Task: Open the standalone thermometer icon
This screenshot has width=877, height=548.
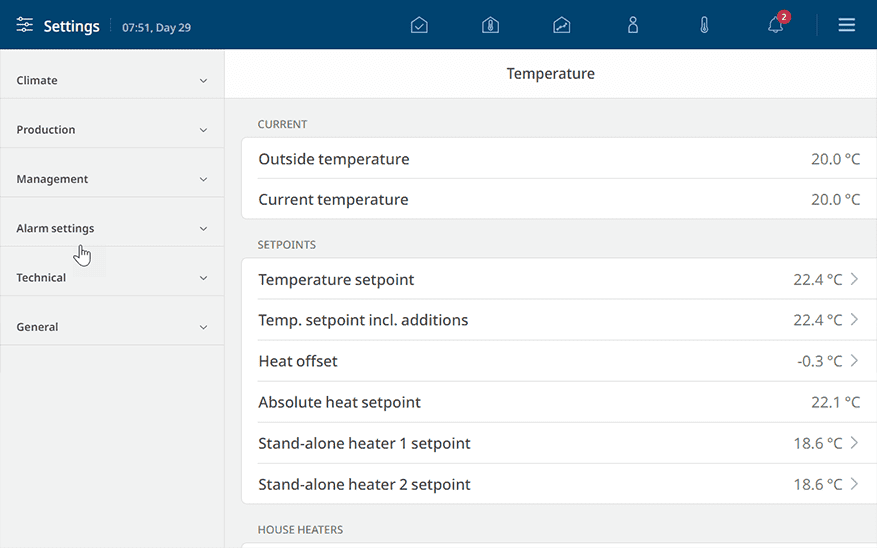Action: 704,25
